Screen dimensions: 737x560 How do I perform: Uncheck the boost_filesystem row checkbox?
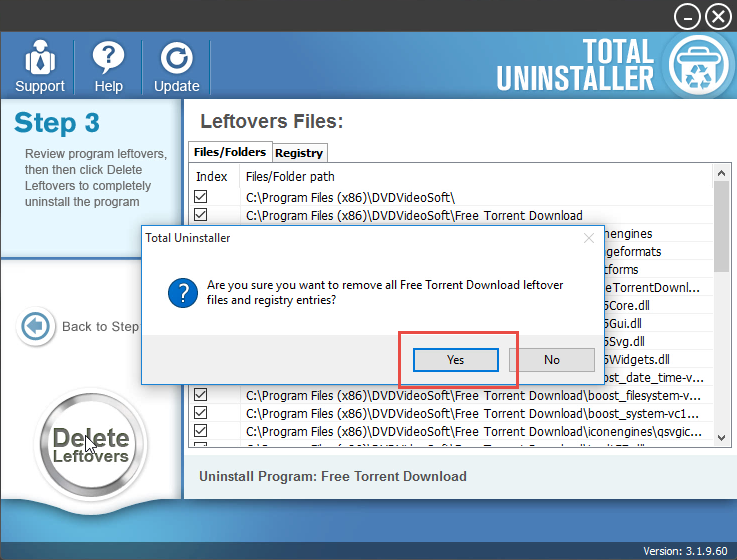(201, 394)
